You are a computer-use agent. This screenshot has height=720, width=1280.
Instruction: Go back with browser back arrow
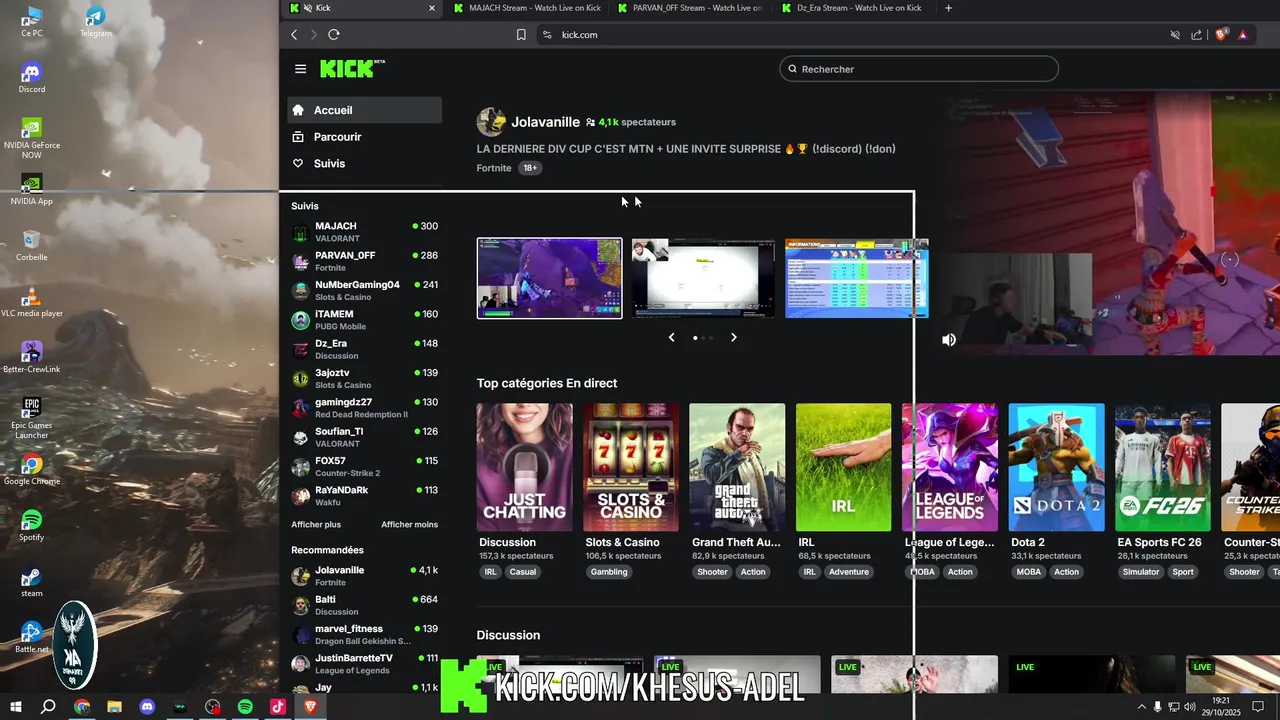point(294,35)
